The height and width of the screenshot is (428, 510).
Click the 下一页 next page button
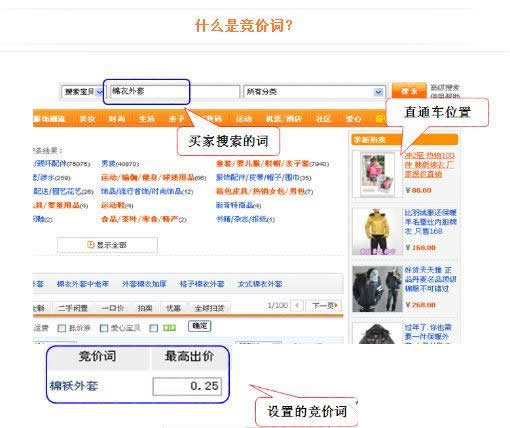pos(325,305)
